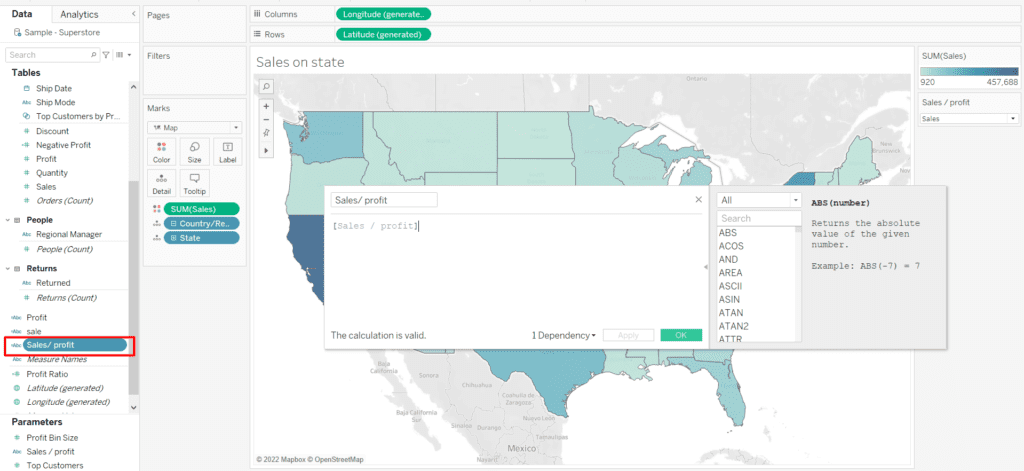Open the Marks type Map dropdown
Image resolution: width=1024 pixels, height=471 pixels.
[x=195, y=127]
